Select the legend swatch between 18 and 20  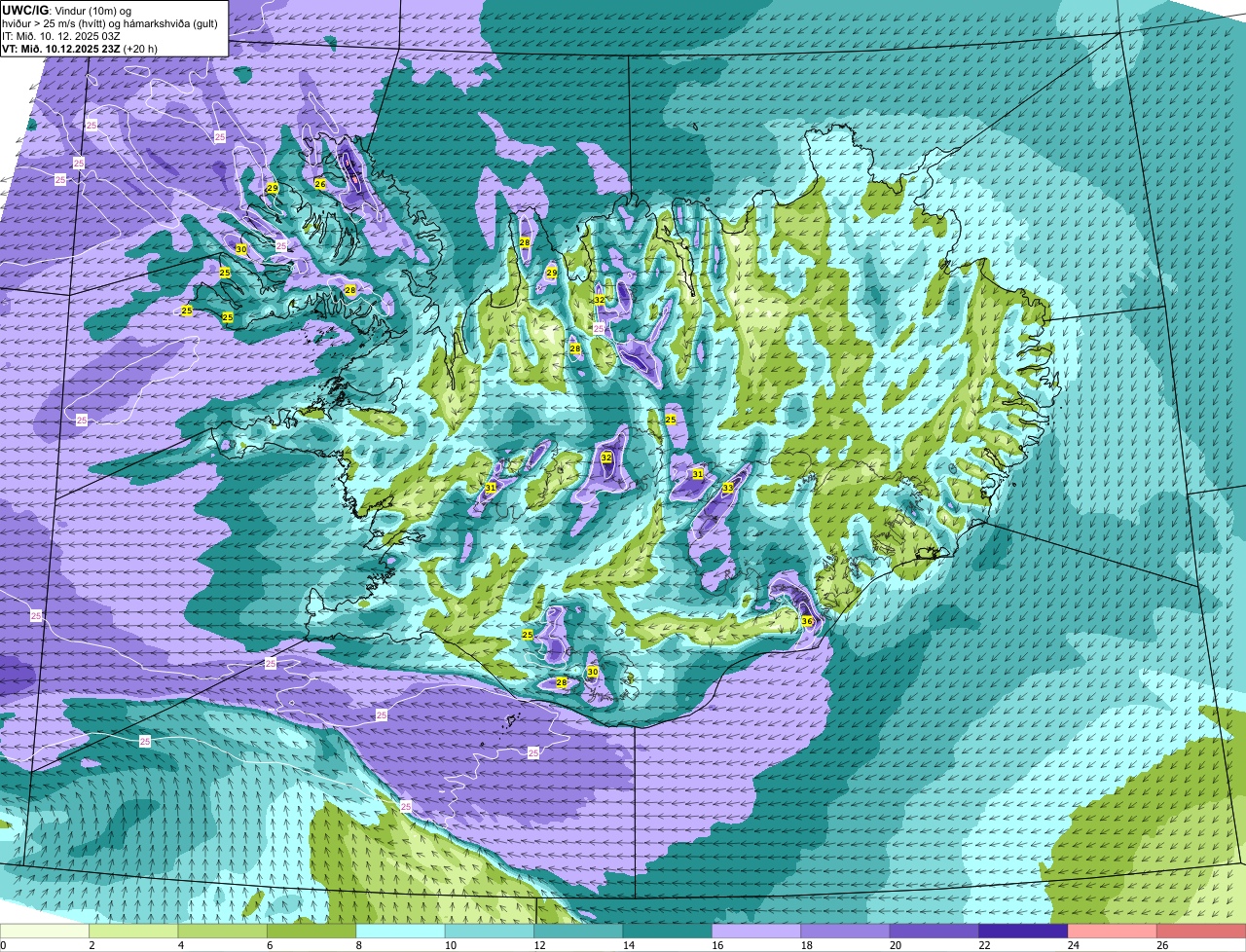pyautogui.click(x=845, y=931)
